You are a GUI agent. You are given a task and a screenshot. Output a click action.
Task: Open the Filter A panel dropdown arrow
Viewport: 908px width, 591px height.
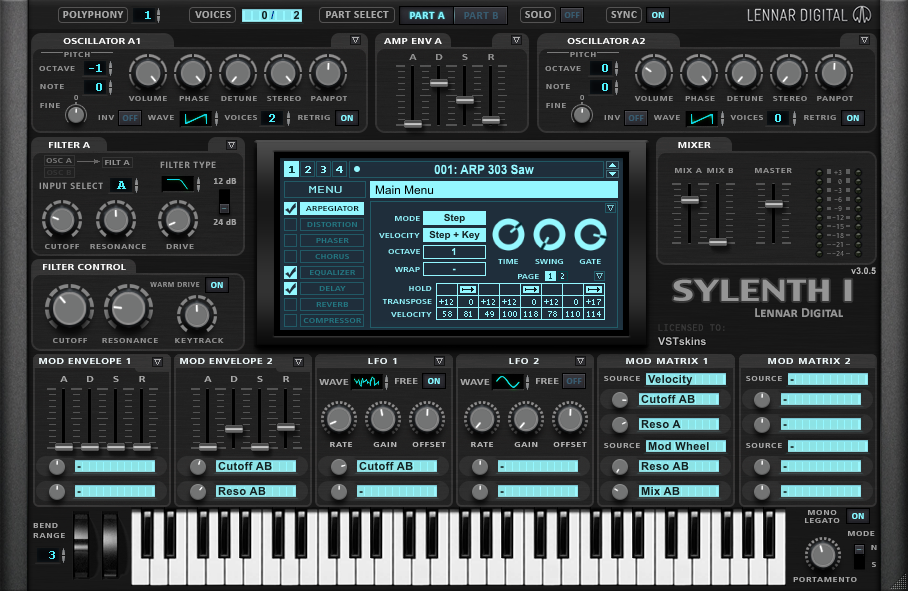231,145
